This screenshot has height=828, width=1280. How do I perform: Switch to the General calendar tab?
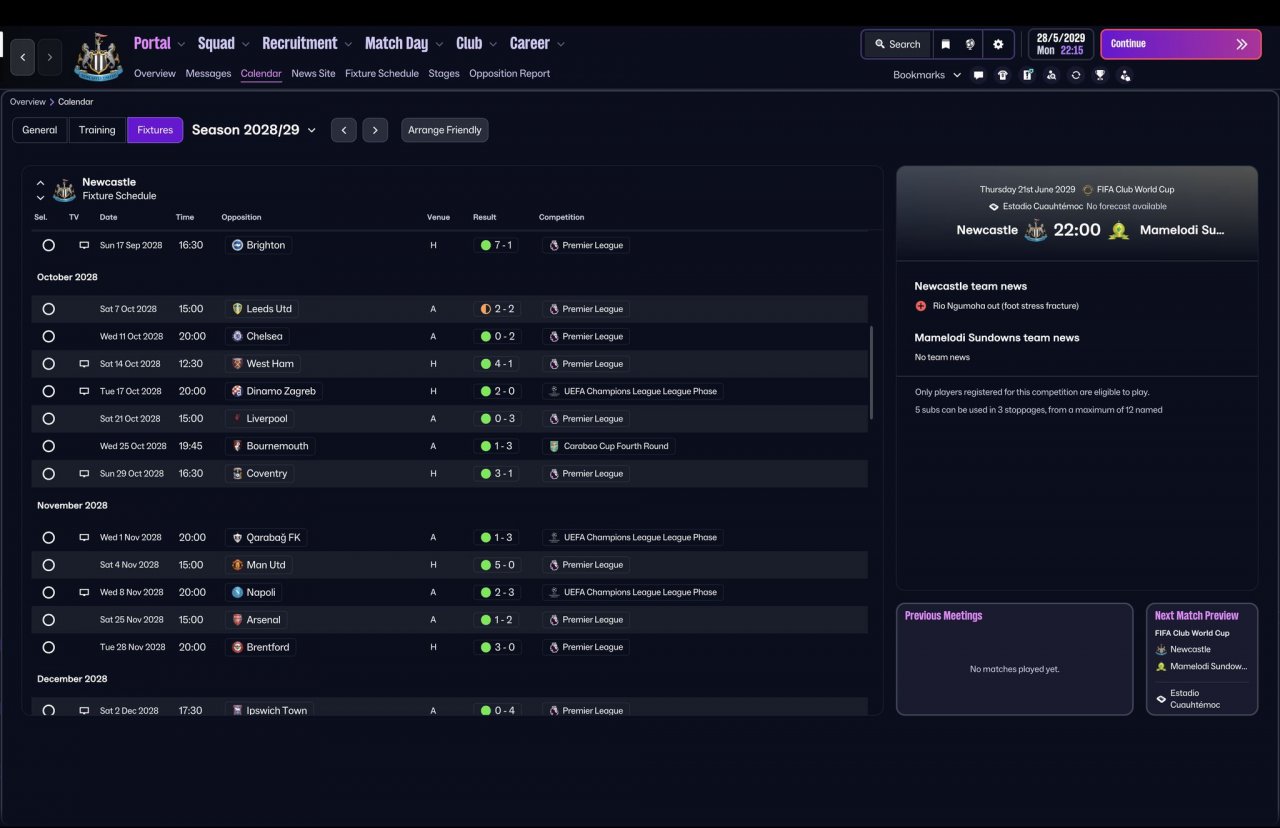click(40, 130)
